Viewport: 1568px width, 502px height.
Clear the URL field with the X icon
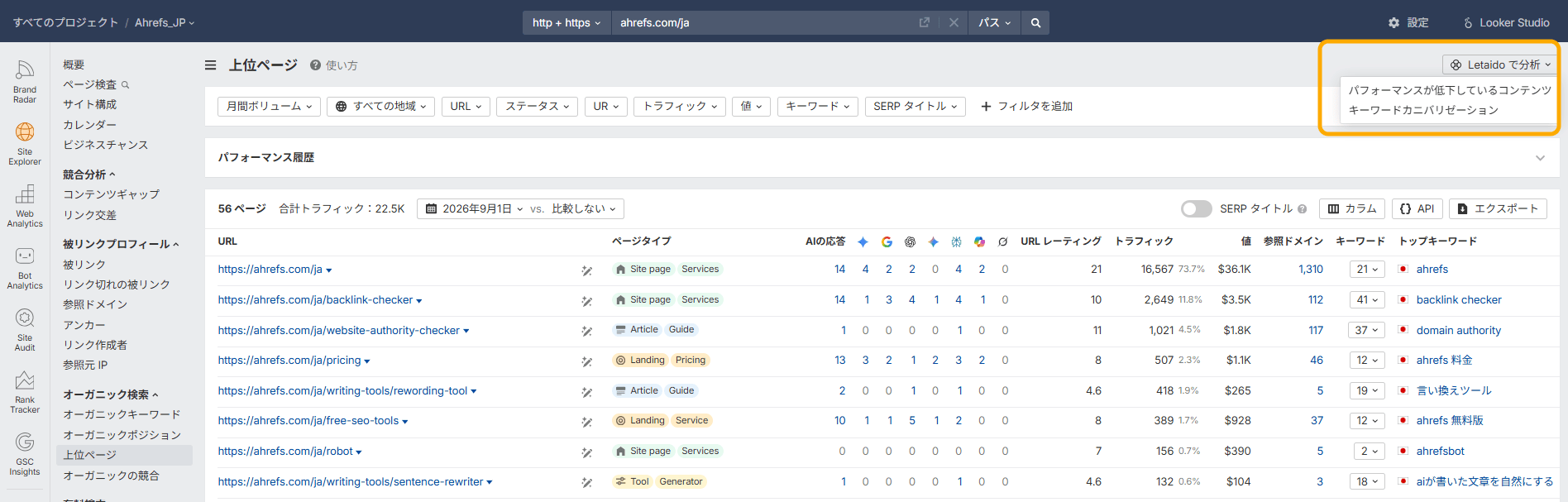(x=954, y=22)
